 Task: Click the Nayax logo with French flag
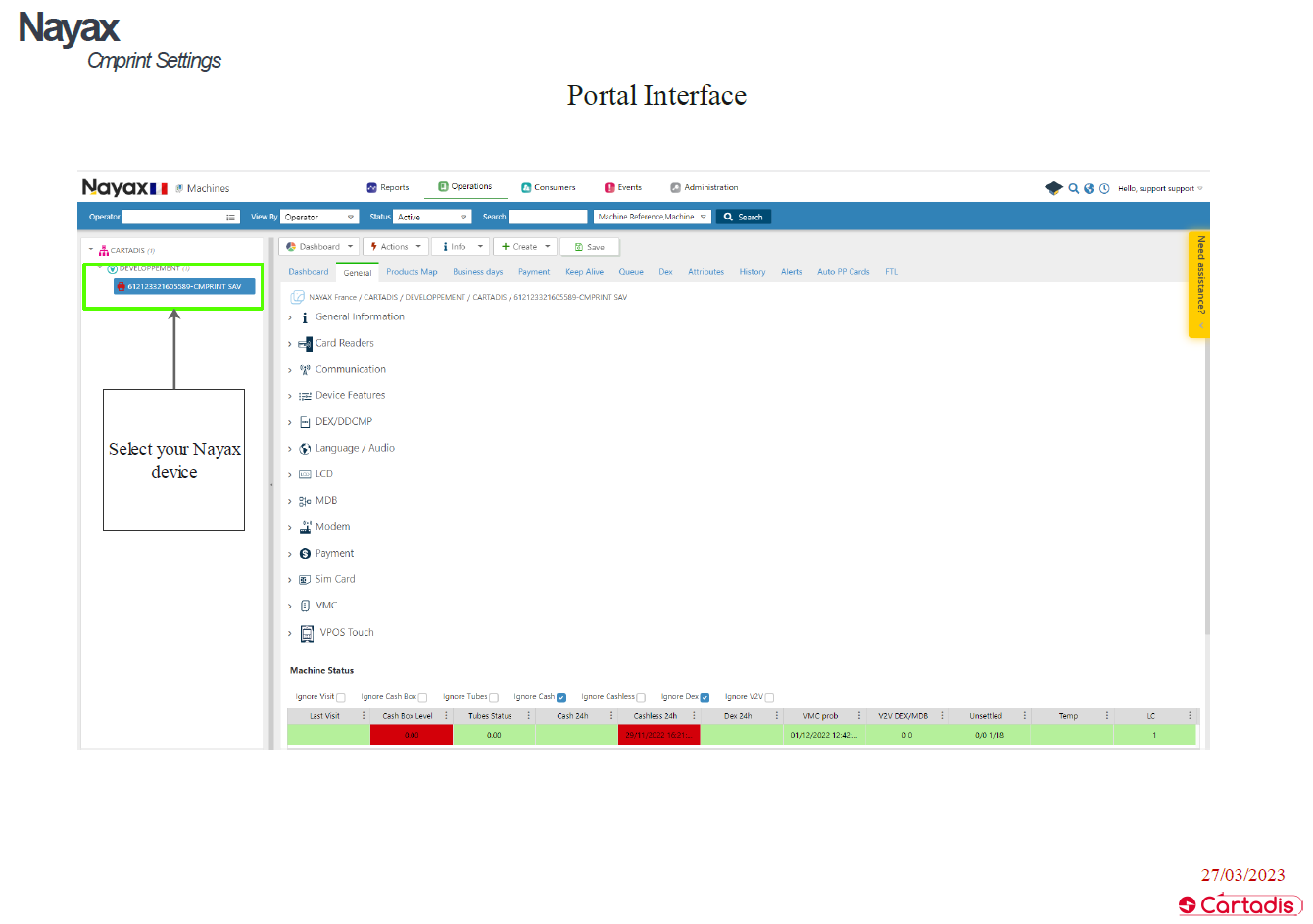[x=124, y=188]
